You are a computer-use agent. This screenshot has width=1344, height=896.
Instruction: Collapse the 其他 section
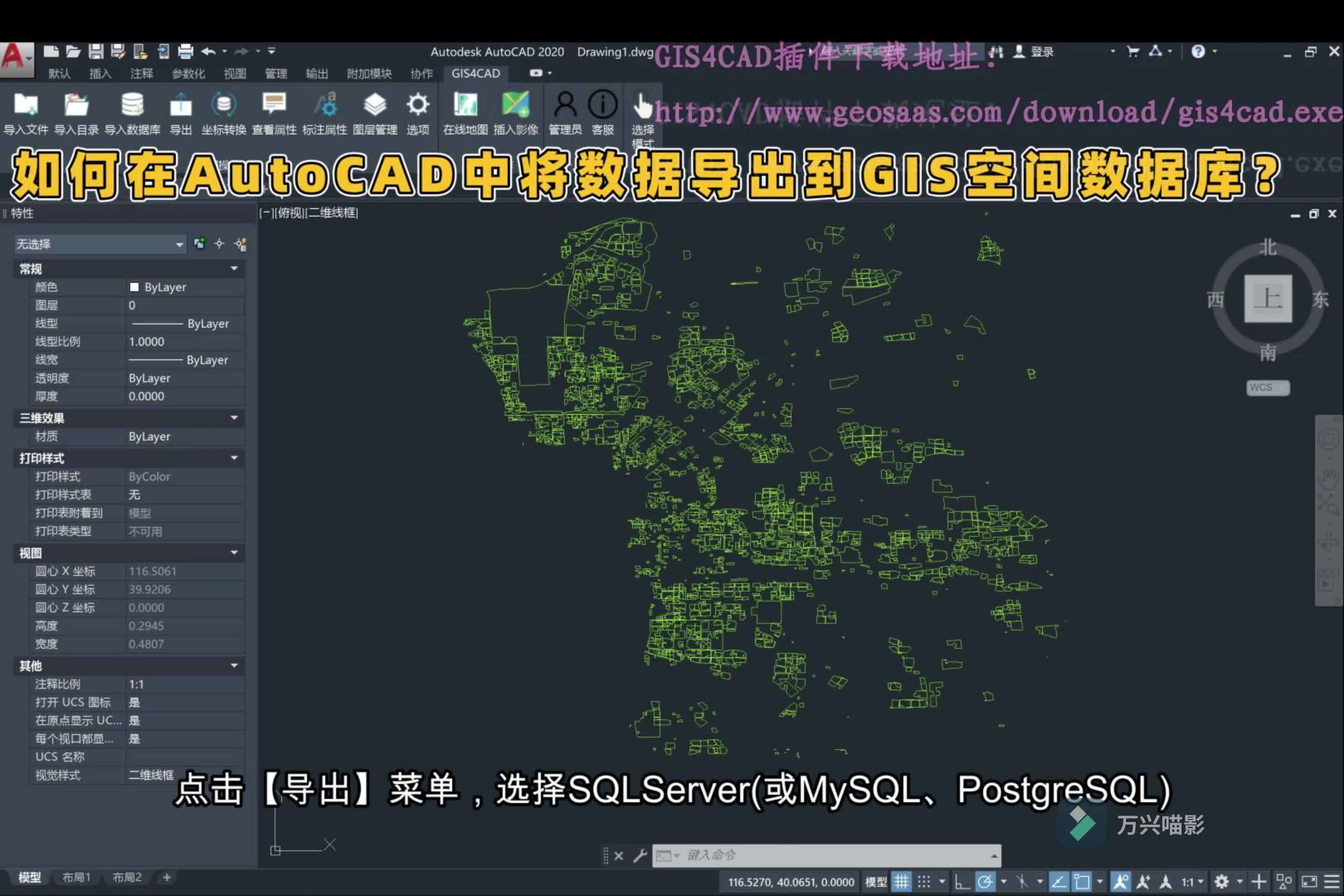[234, 666]
